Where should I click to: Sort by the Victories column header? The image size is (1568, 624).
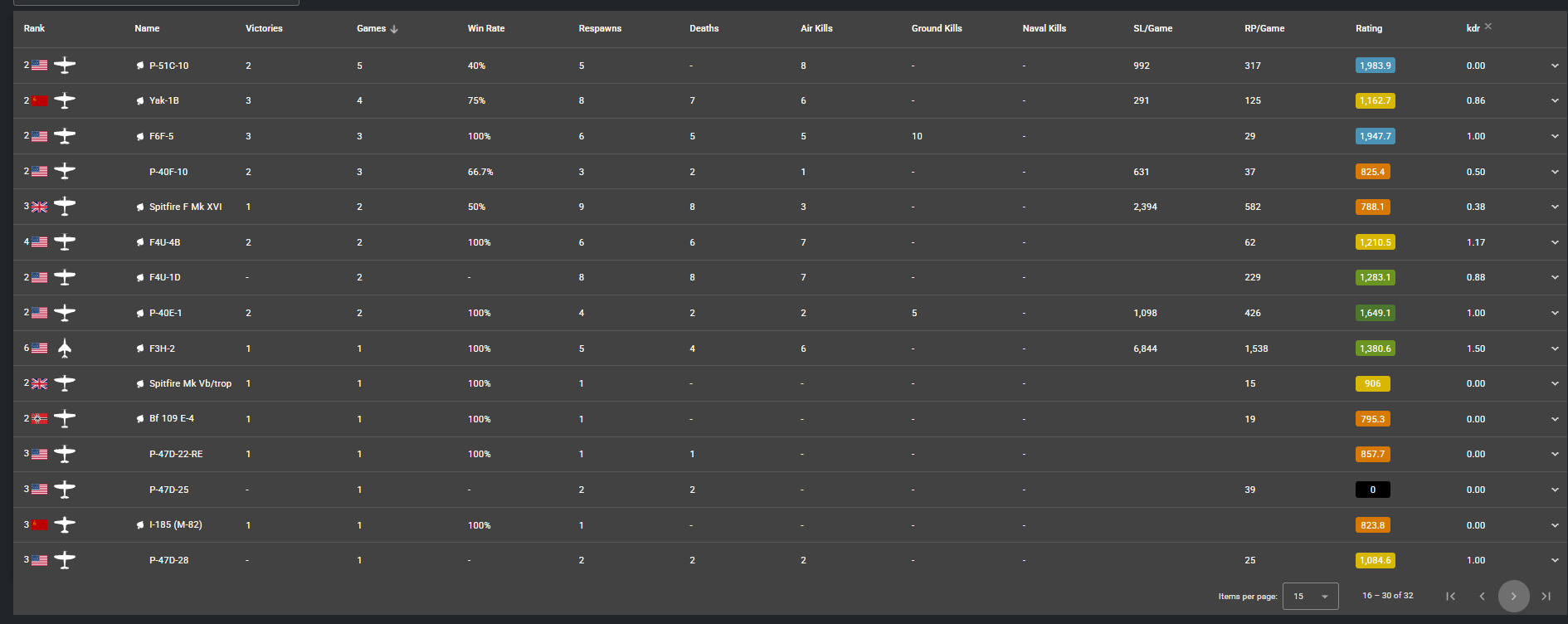[264, 28]
